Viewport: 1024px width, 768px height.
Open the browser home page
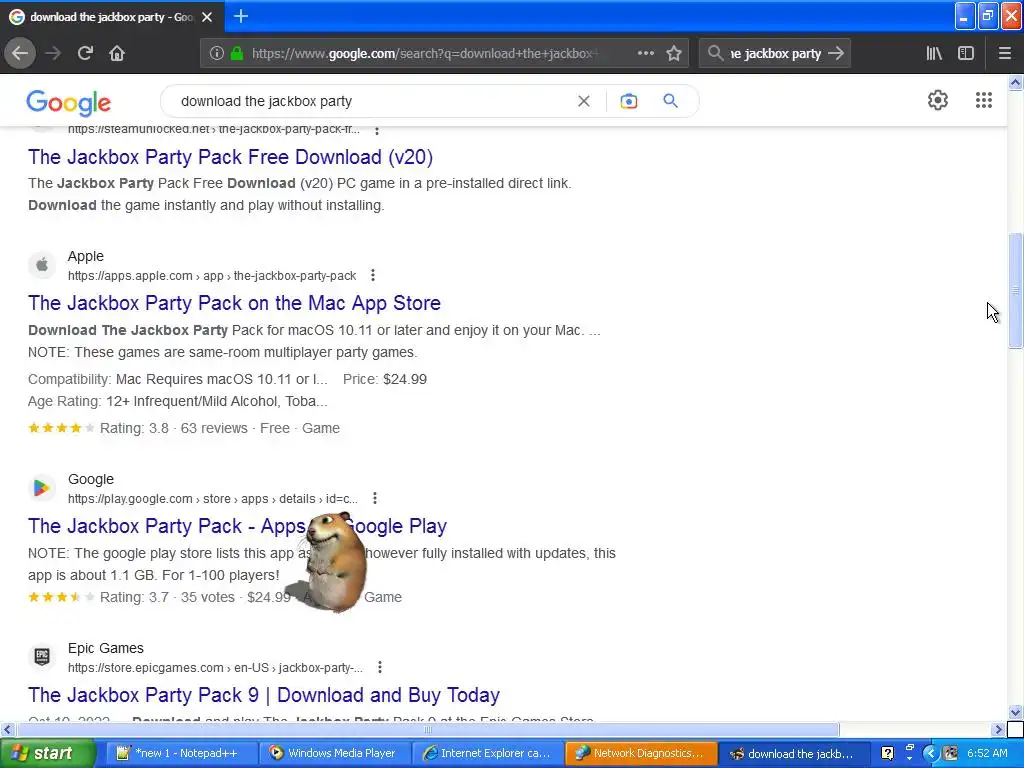click(117, 53)
